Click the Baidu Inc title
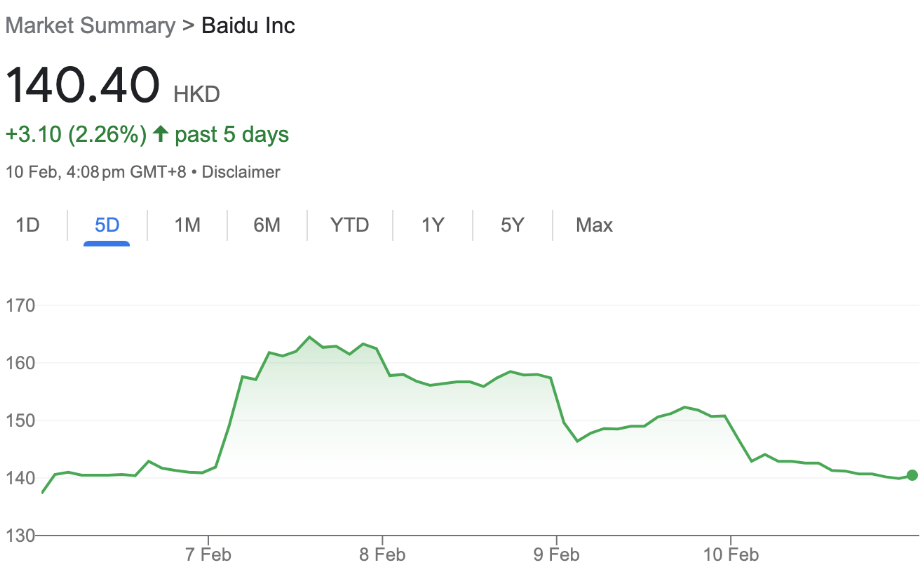 (x=248, y=26)
